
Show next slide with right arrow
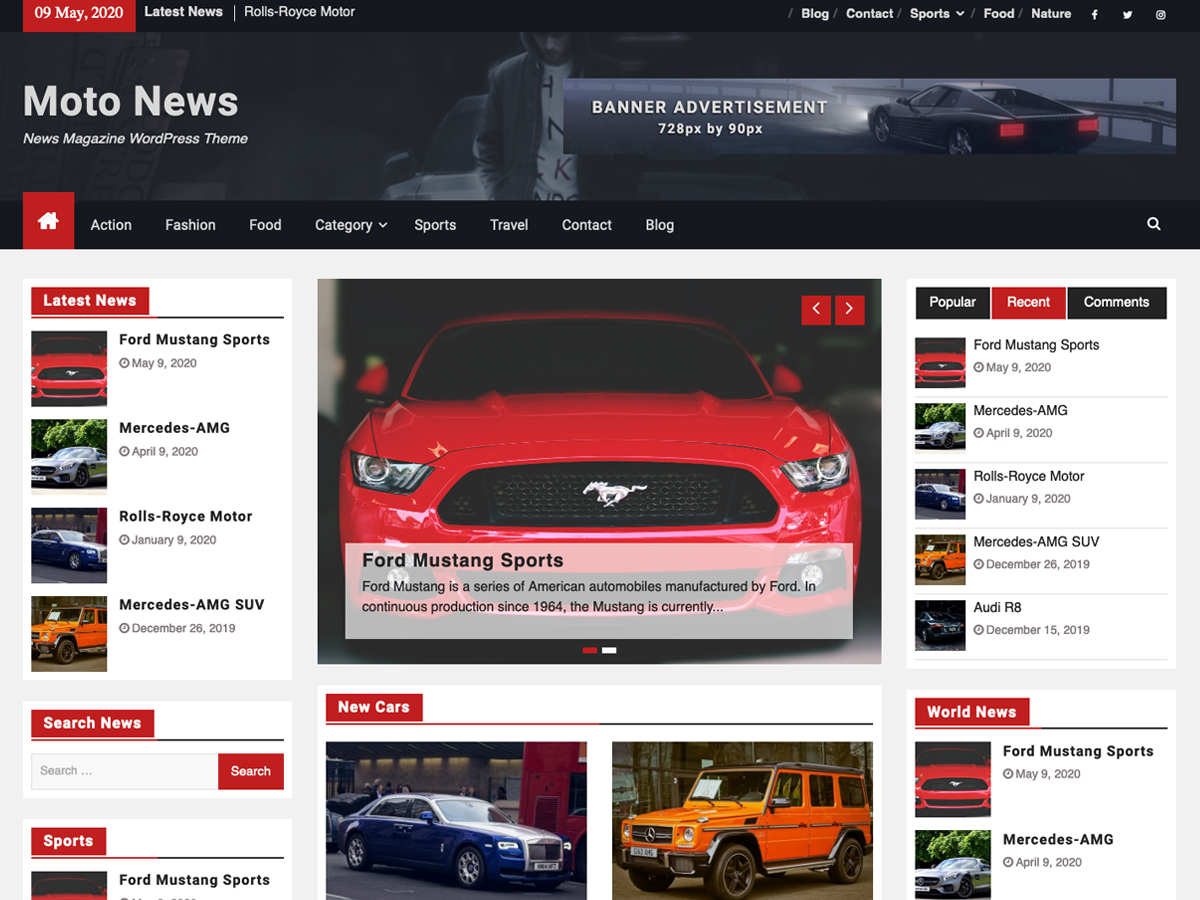(x=849, y=309)
